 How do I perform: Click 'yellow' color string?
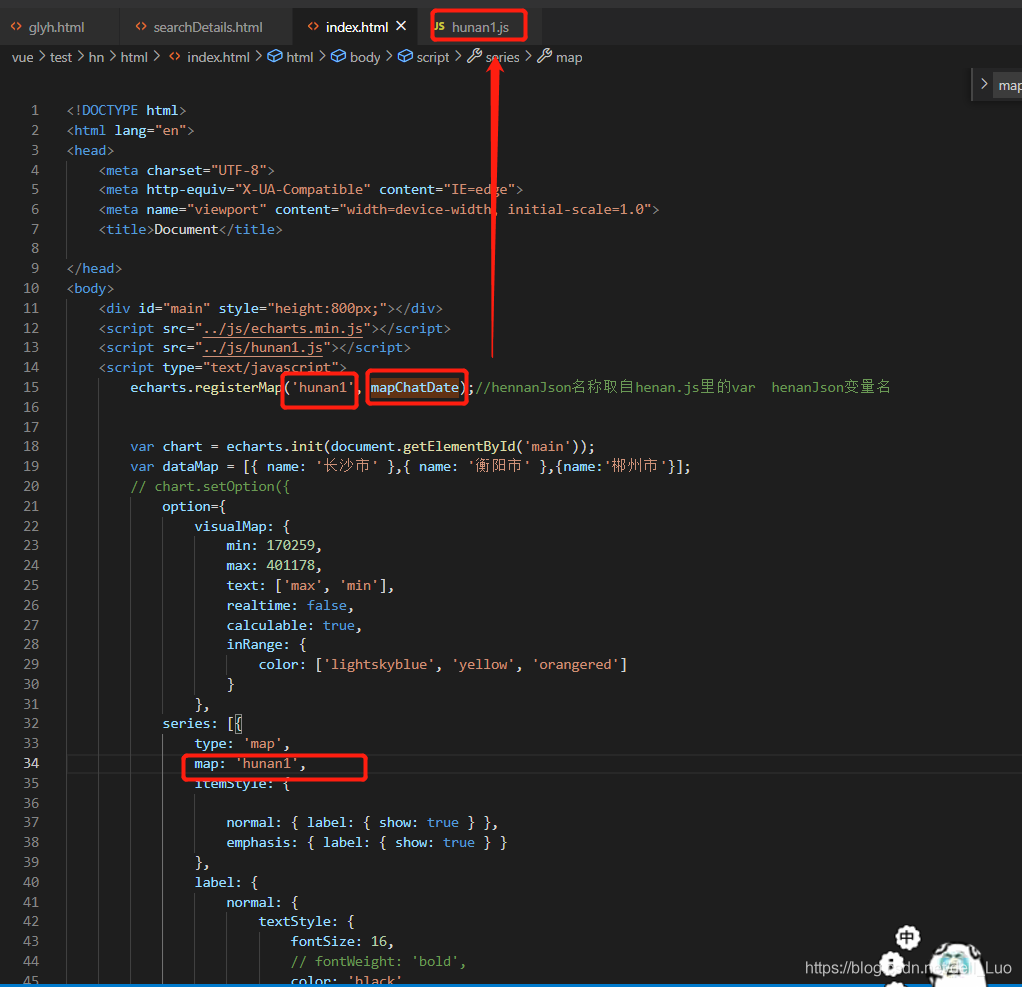483,664
